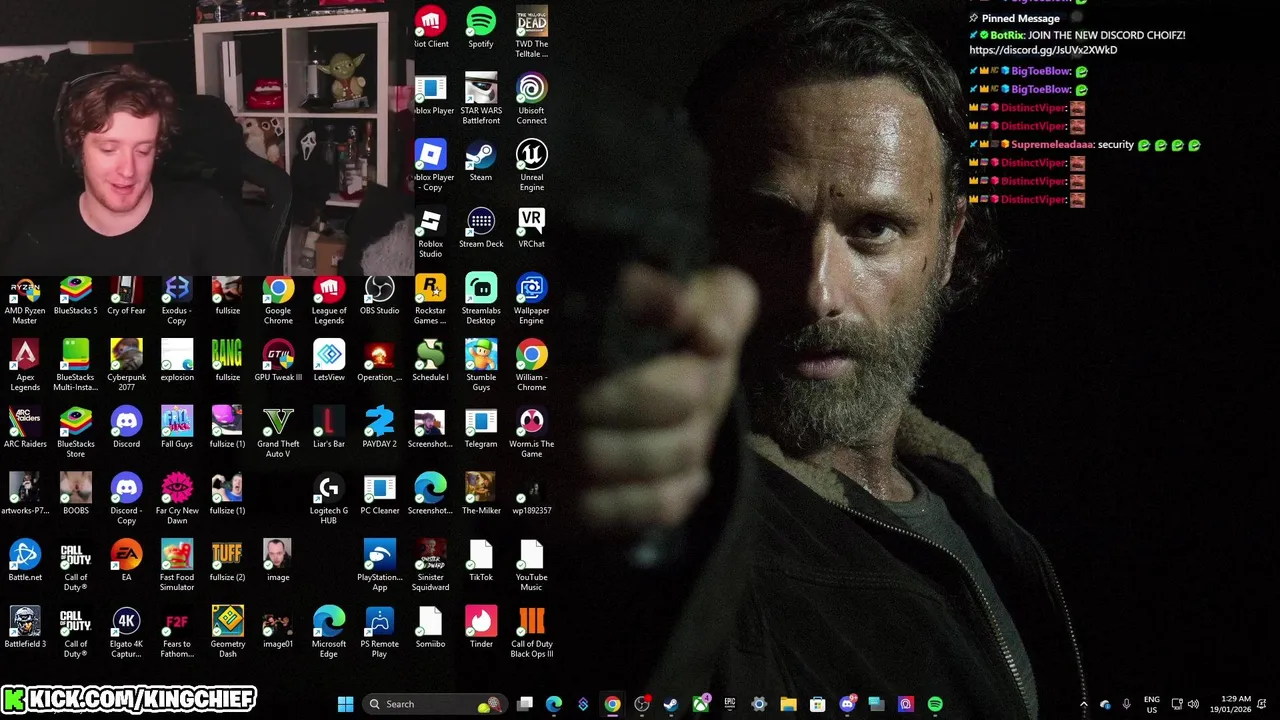1280x720 pixels.
Task: Open File Explorer from the taskbar
Action: pos(788,704)
